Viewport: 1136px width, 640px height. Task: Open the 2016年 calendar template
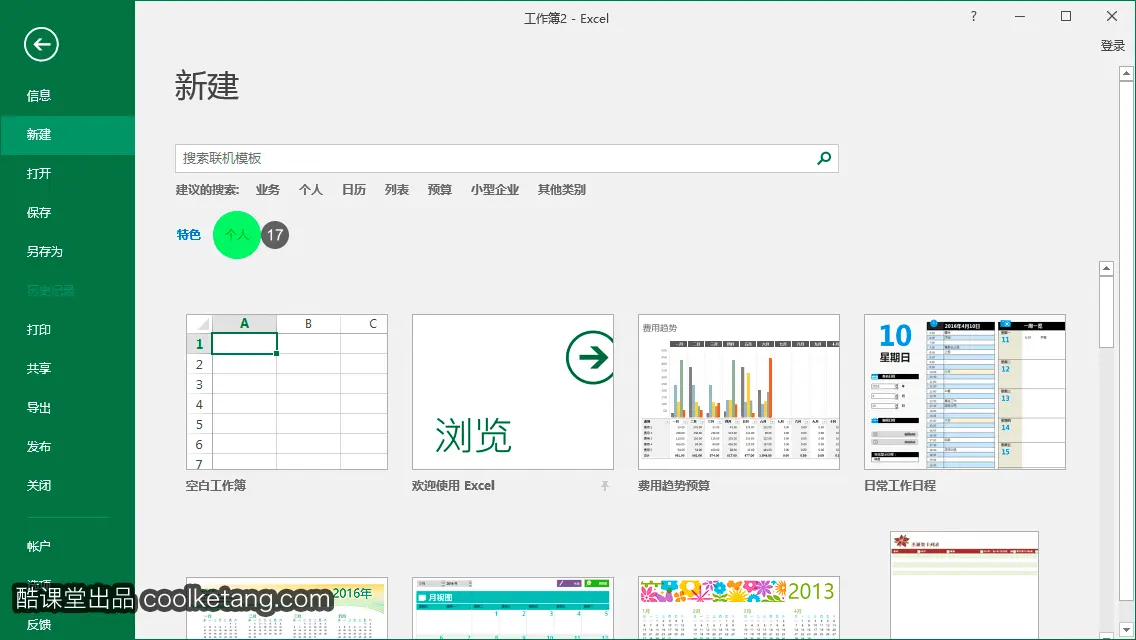(287, 609)
